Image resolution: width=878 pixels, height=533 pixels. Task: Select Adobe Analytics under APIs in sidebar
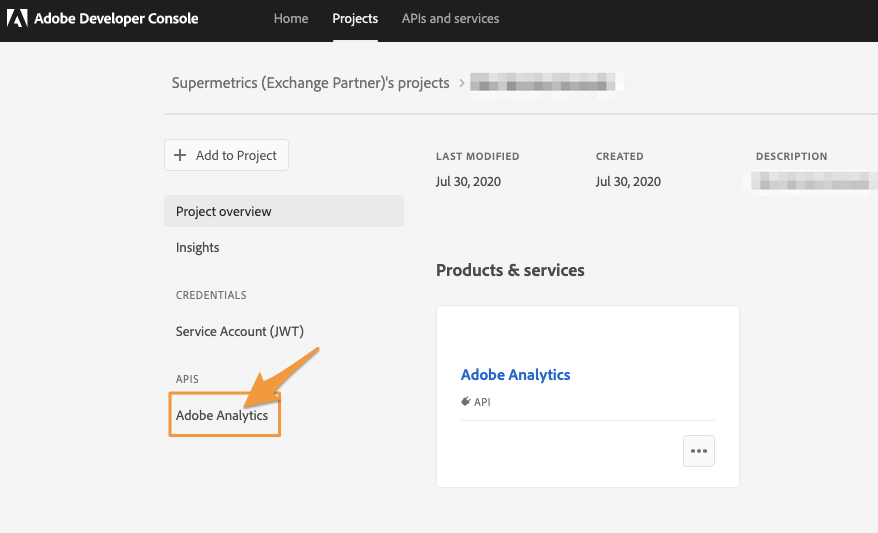(x=222, y=416)
